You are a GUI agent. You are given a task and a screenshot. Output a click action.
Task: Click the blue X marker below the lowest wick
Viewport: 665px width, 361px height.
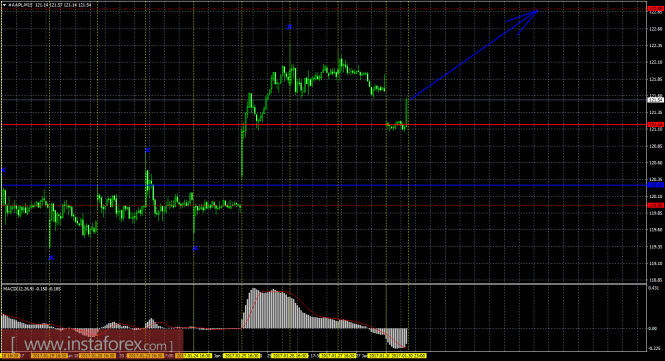[51, 257]
